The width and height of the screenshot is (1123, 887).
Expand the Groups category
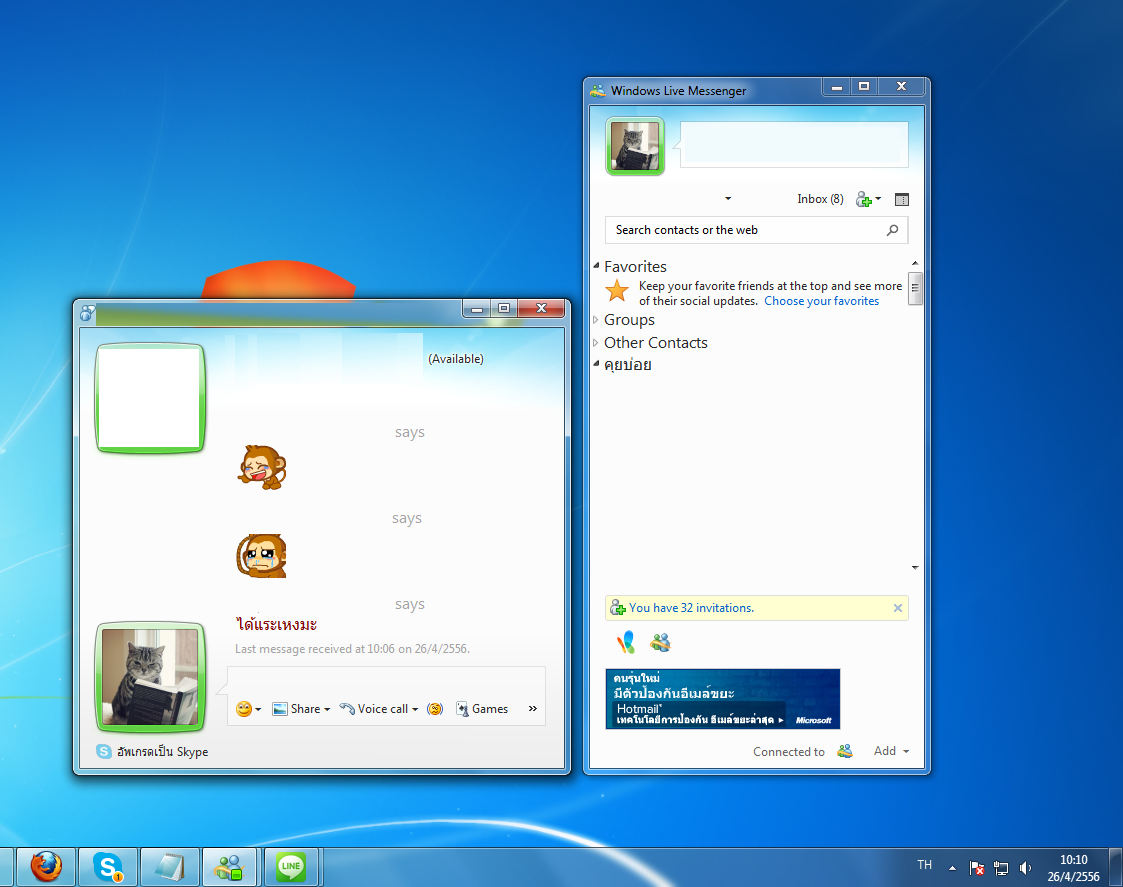[595, 320]
